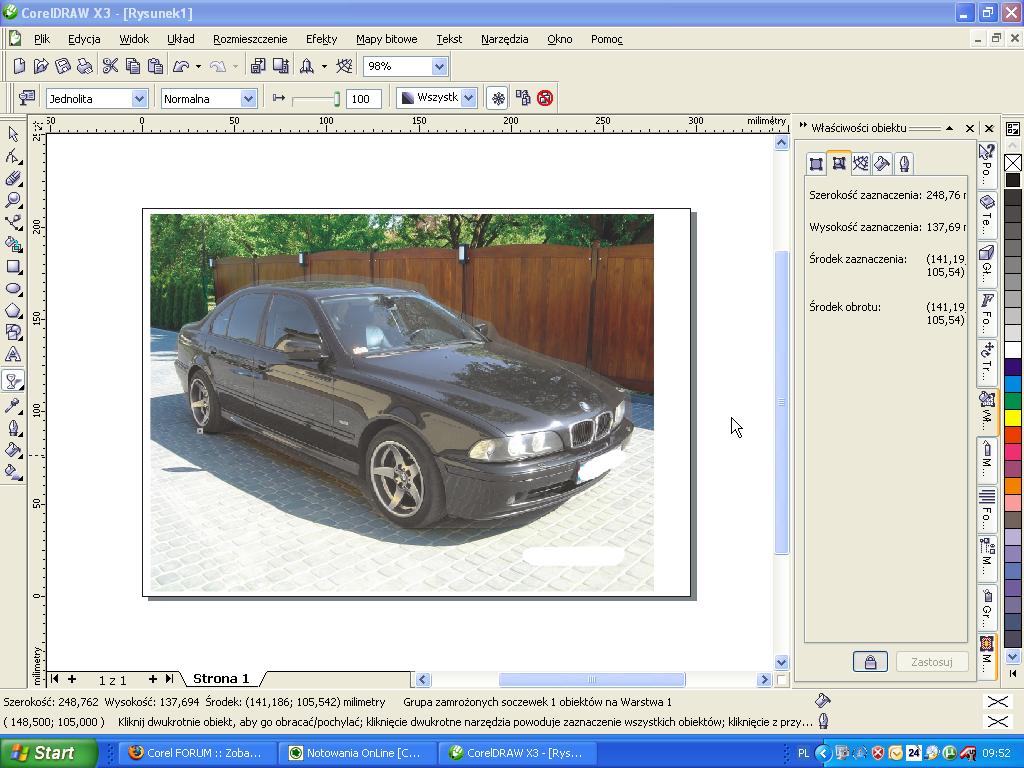Select the Polygon tool

point(13,311)
